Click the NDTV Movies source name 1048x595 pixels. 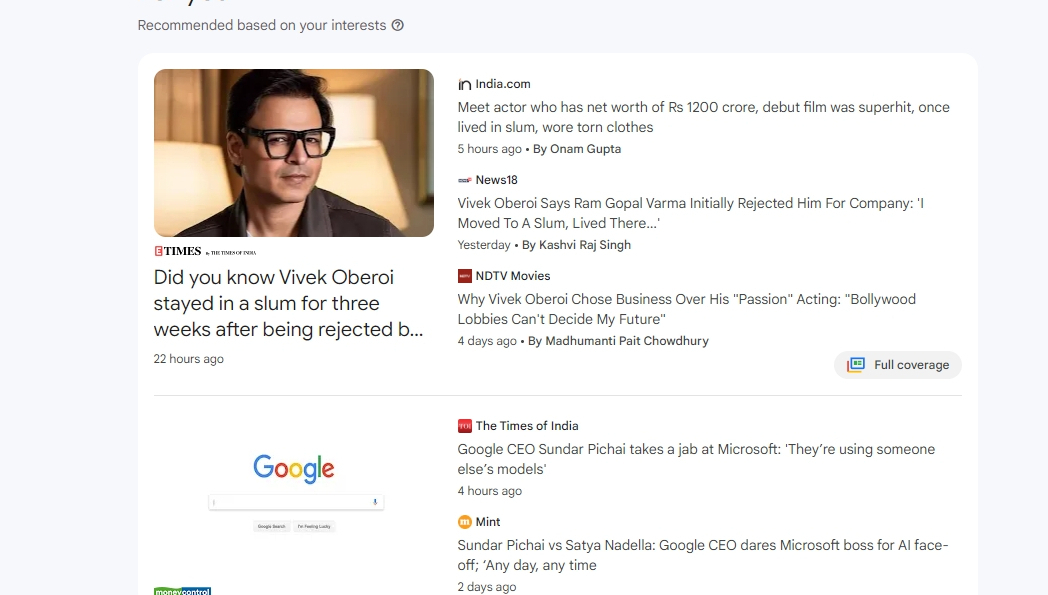(x=513, y=276)
